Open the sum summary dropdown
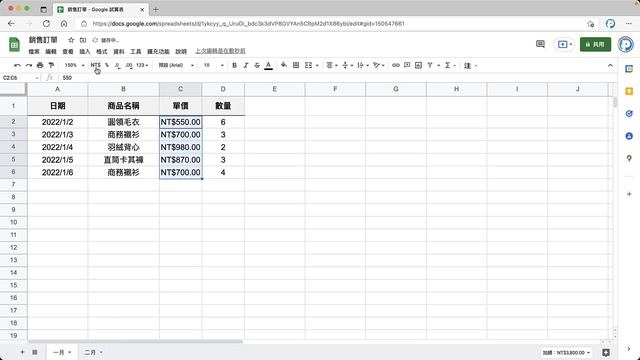 click(566, 353)
